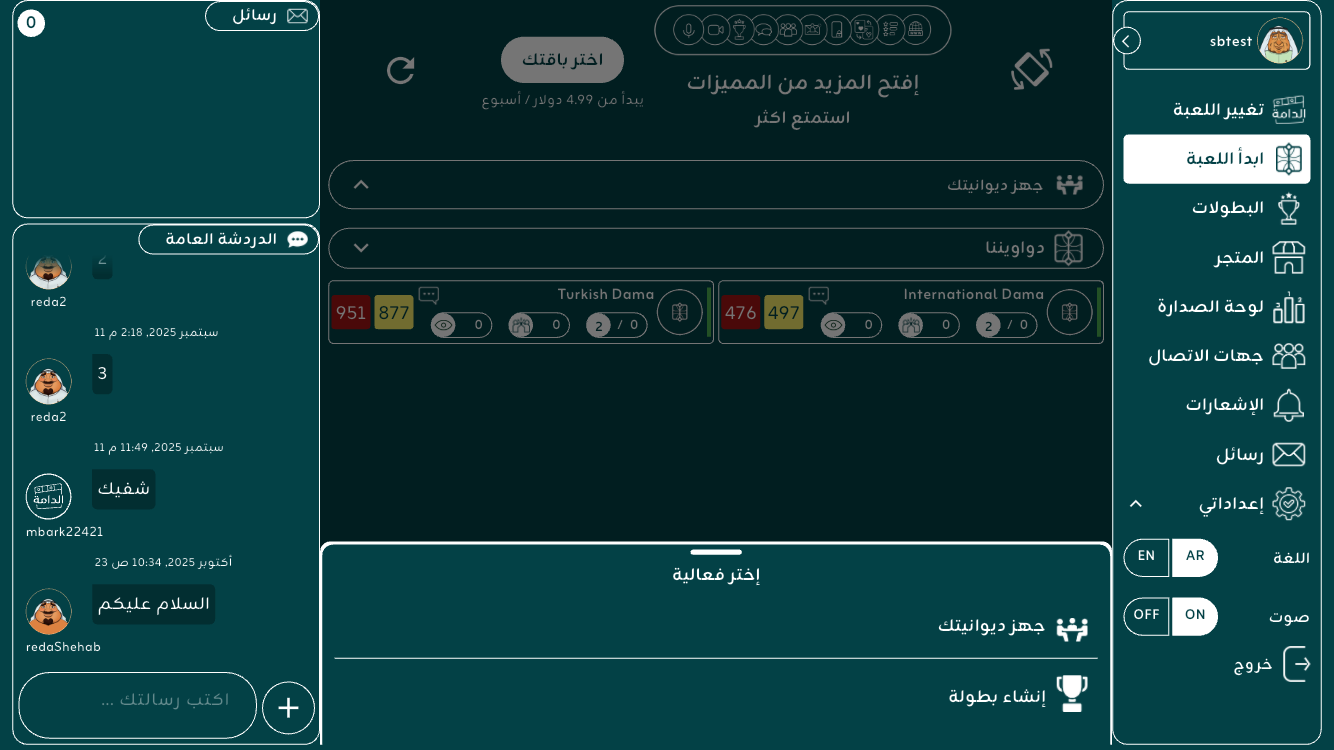The height and width of the screenshot is (750, 1334).
Task: Click the drag handle atop the activity sheet
Action: pos(716,552)
